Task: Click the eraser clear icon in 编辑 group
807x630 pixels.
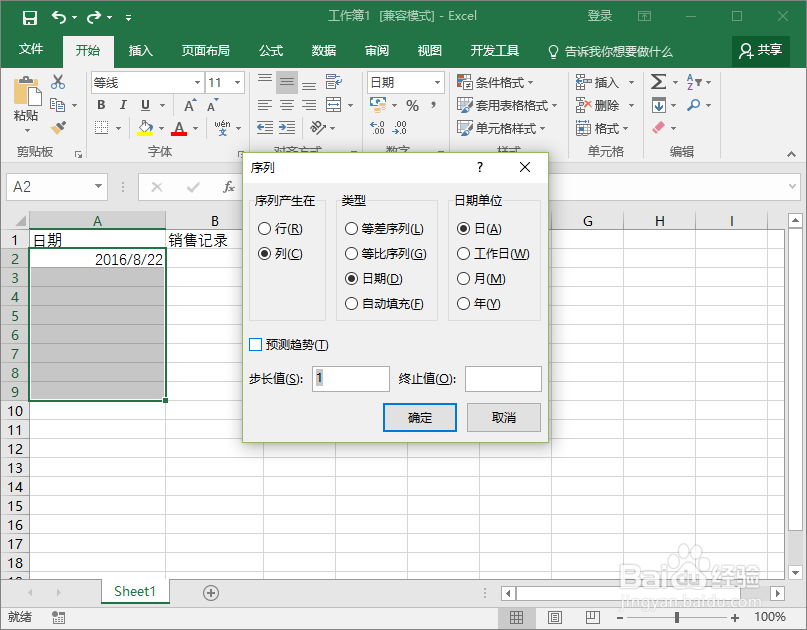Action: 657,126
